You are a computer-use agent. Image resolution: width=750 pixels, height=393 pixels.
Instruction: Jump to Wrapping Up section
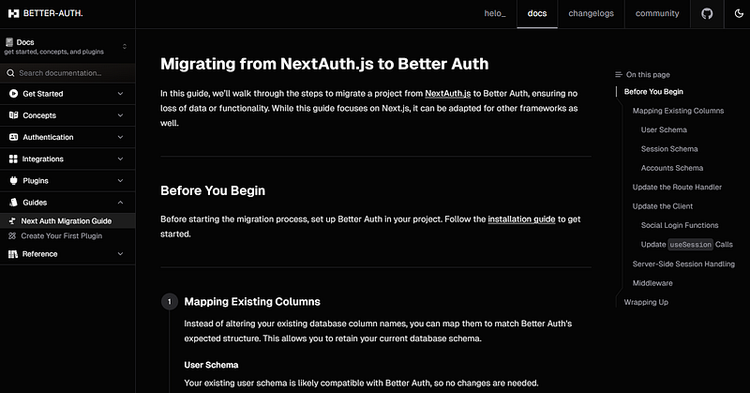pos(646,302)
